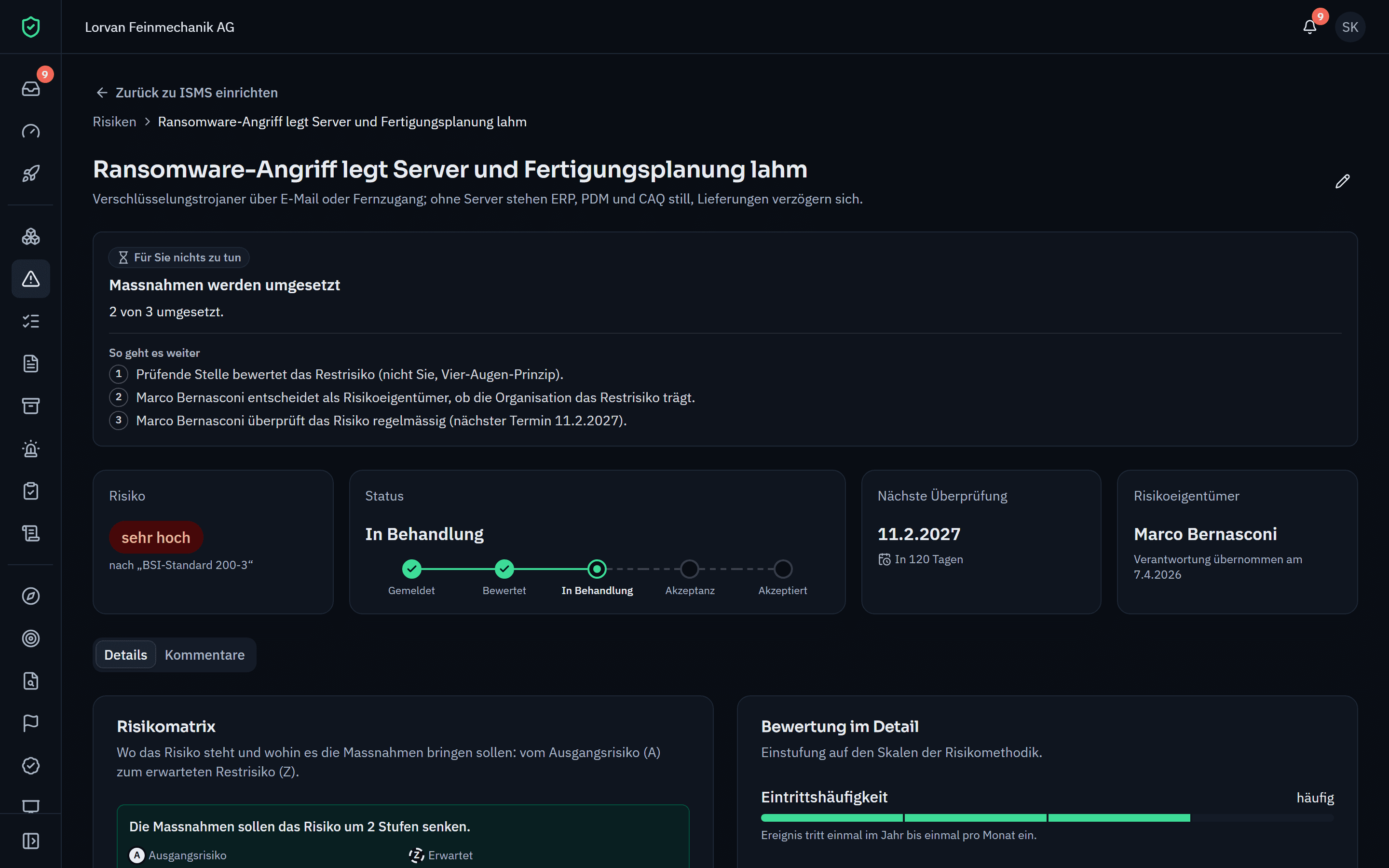Click the häufig frequency value

(1315, 798)
